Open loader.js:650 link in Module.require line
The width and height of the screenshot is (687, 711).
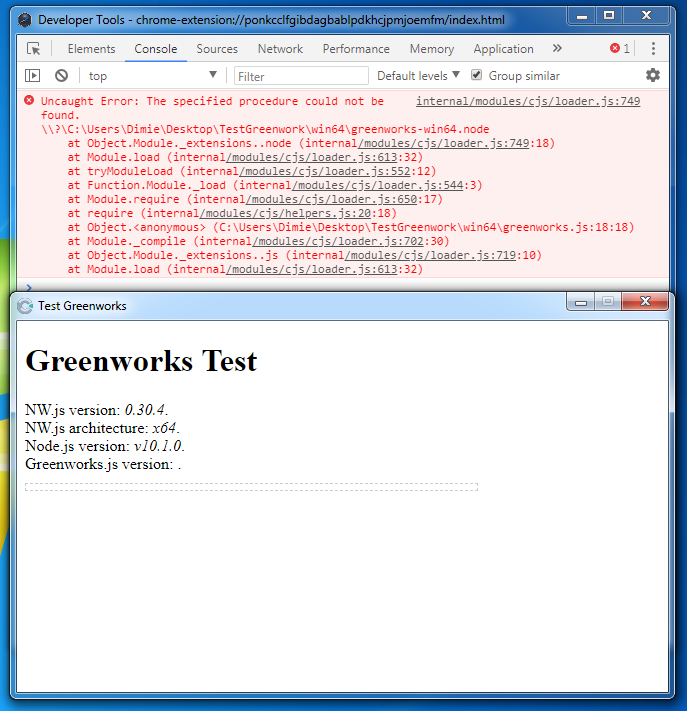click(x=331, y=200)
